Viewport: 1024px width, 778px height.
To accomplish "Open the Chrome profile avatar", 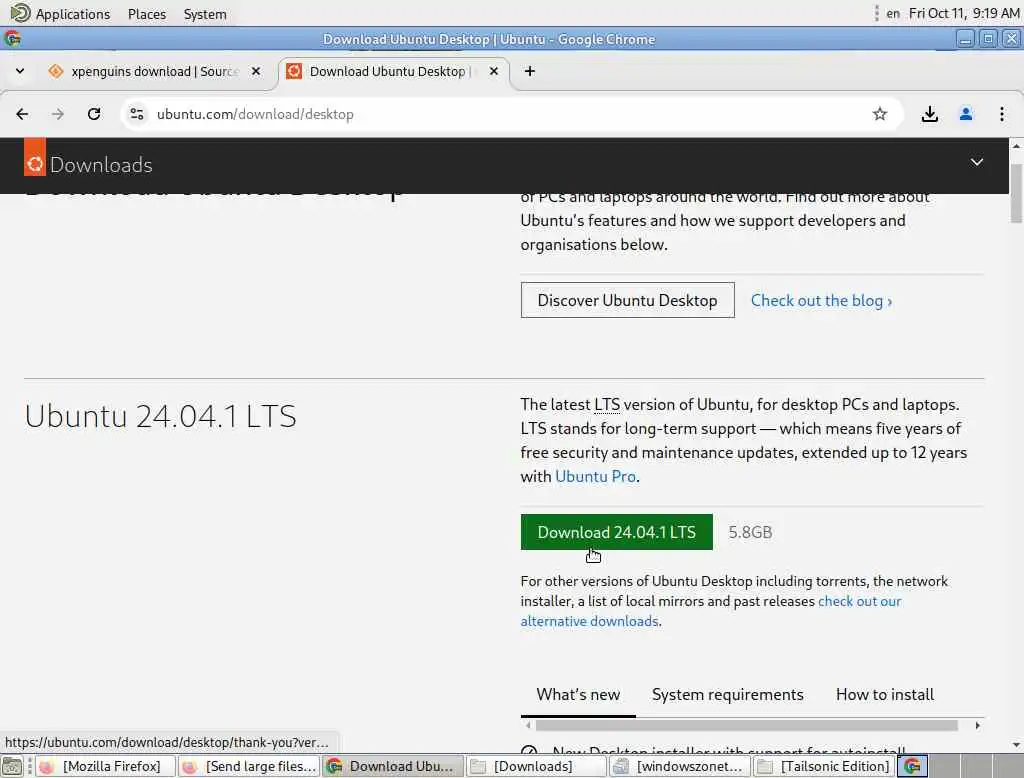I will pyautogui.click(x=966, y=114).
